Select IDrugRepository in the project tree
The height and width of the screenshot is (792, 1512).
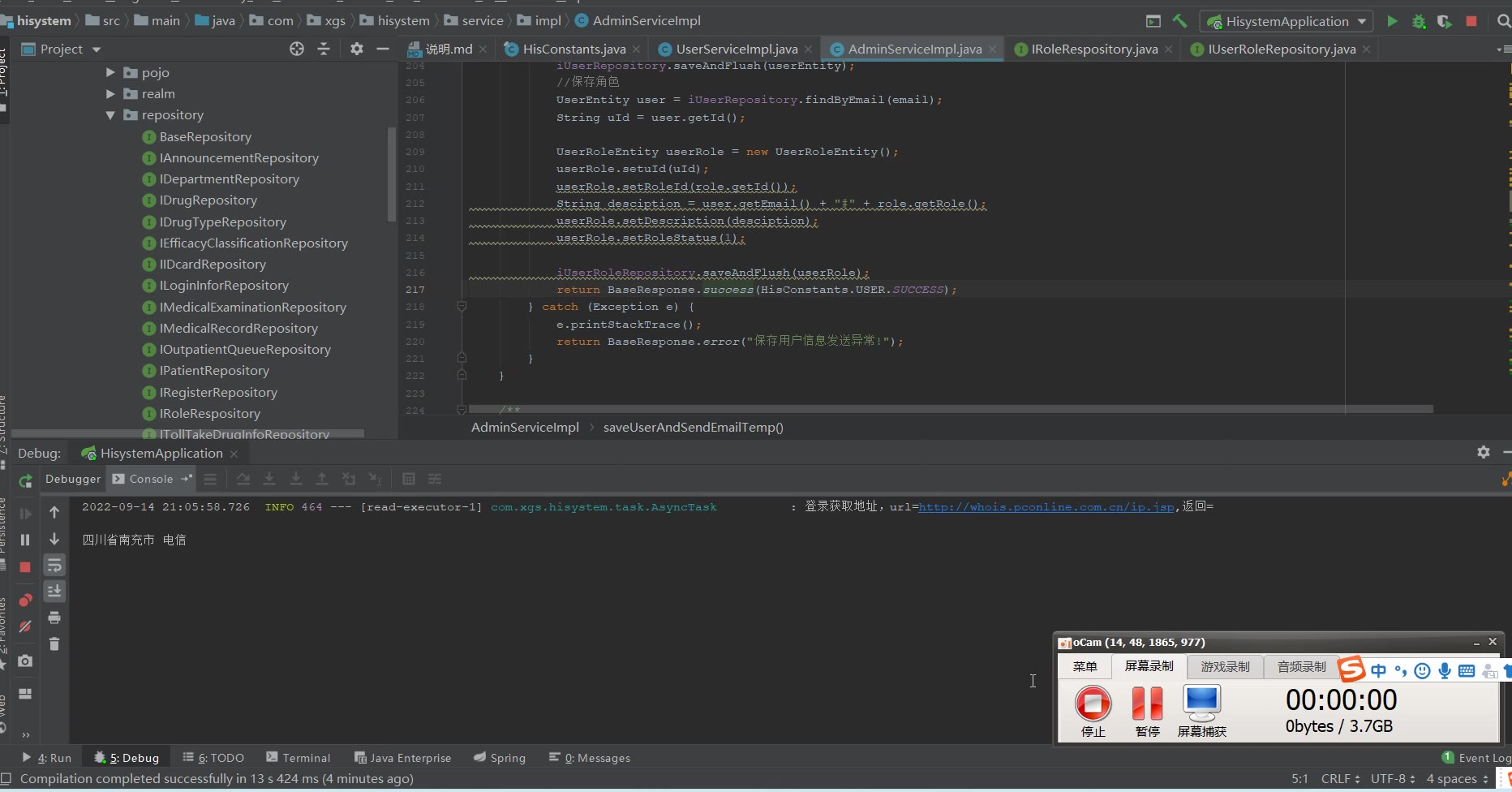pos(208,200)
